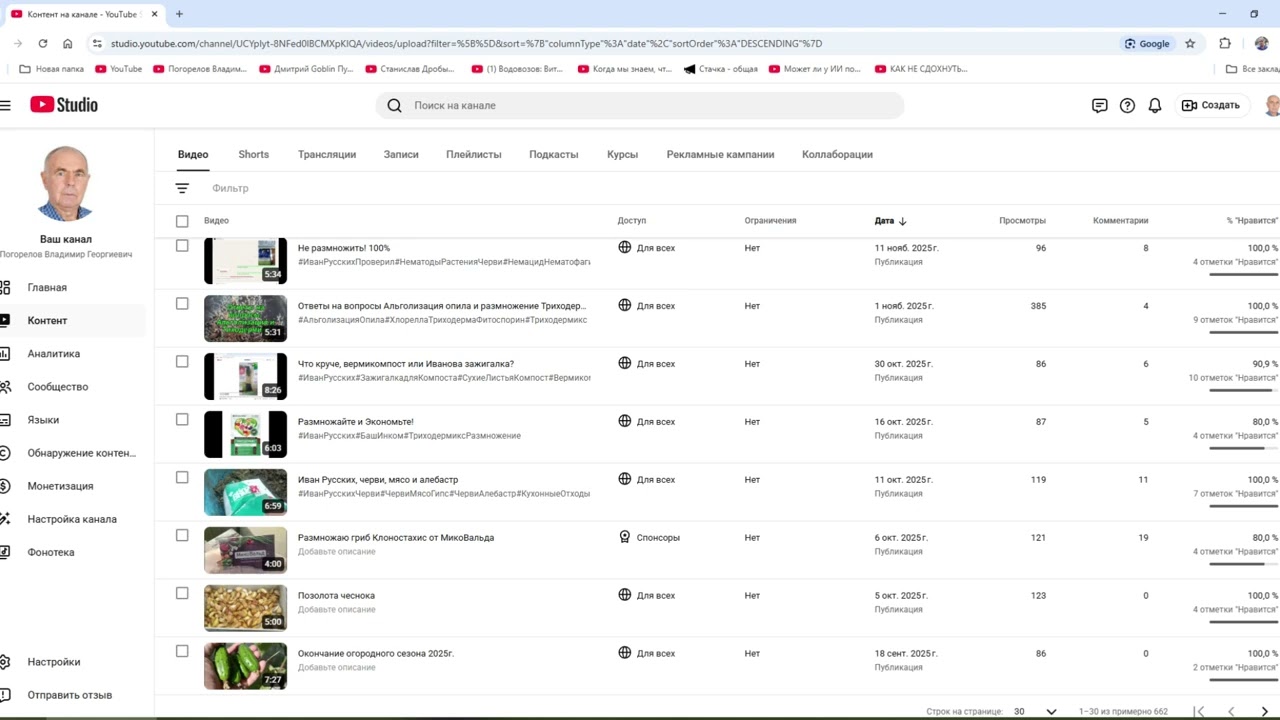Go to the previous results page

1231,711
